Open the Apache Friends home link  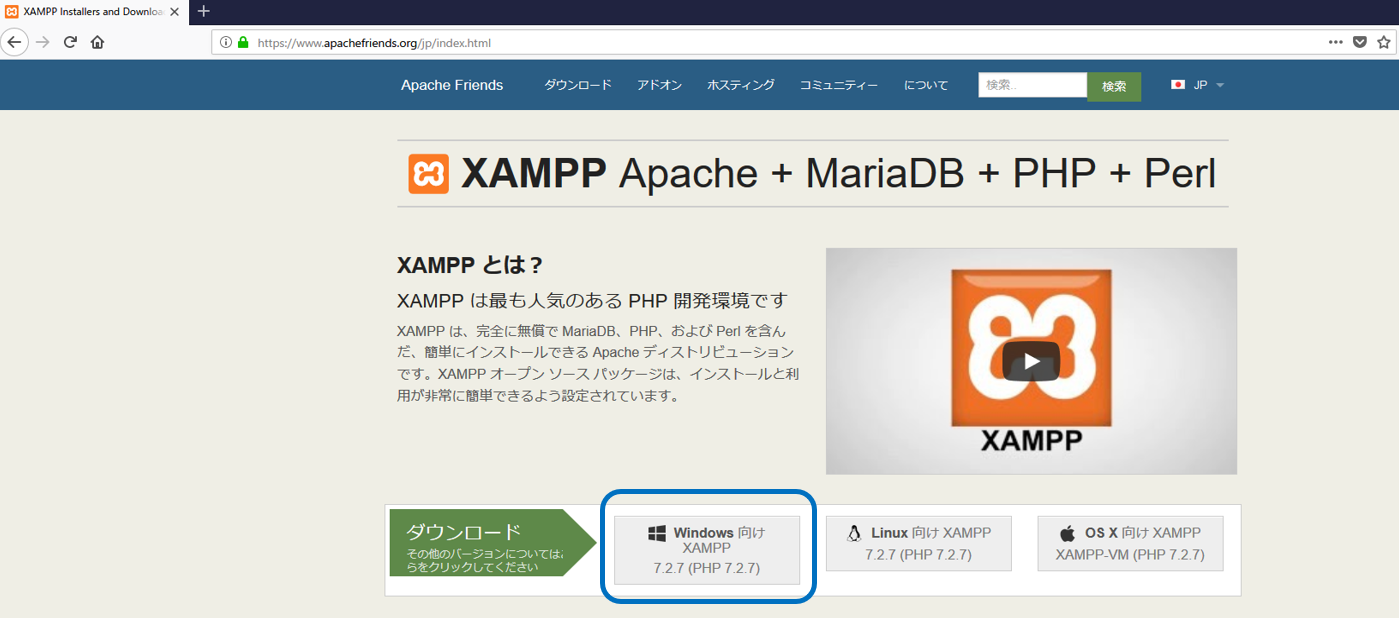click(x=452, y=85)
